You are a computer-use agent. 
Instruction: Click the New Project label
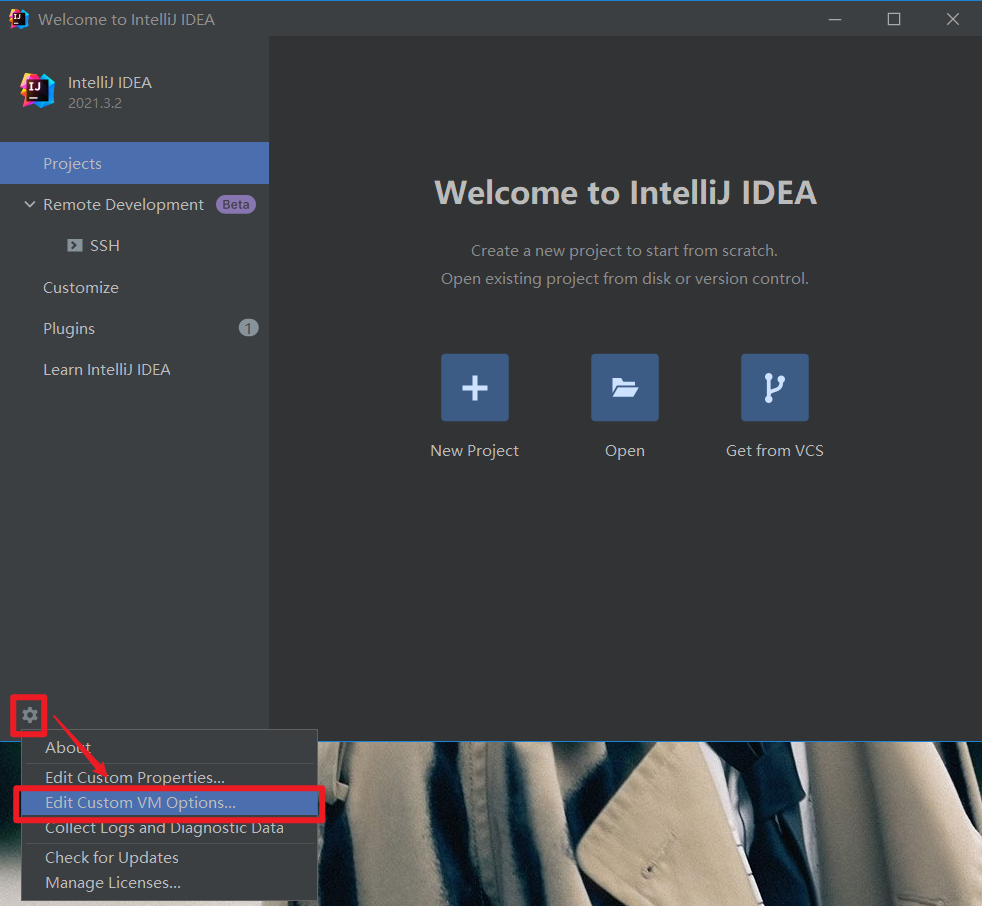[x=475, y=451]
